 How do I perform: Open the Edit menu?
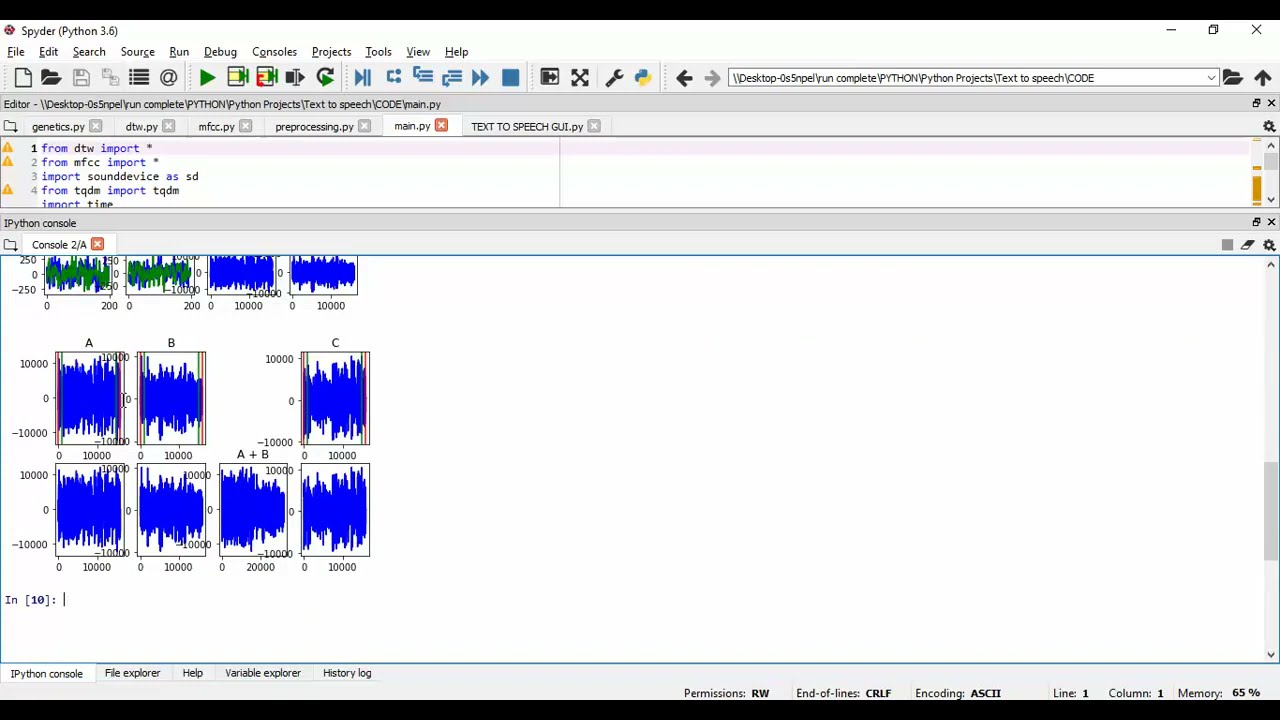point(48,52)
